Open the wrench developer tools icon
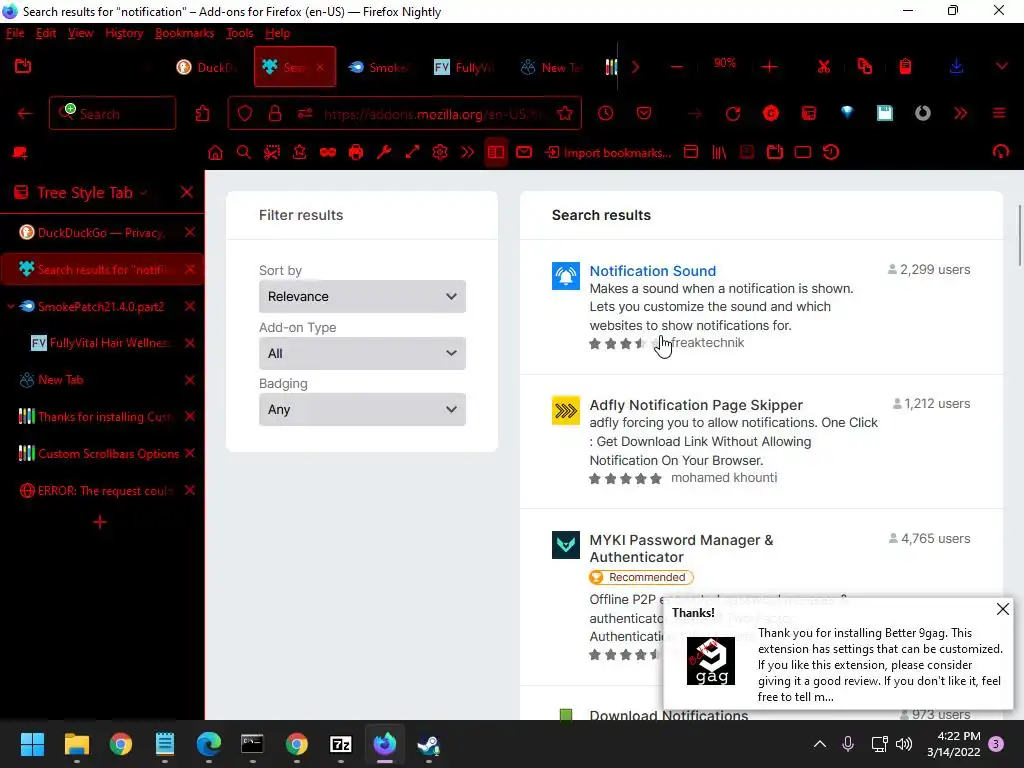This screenshot has height=768, width=1024. (384, 153)
